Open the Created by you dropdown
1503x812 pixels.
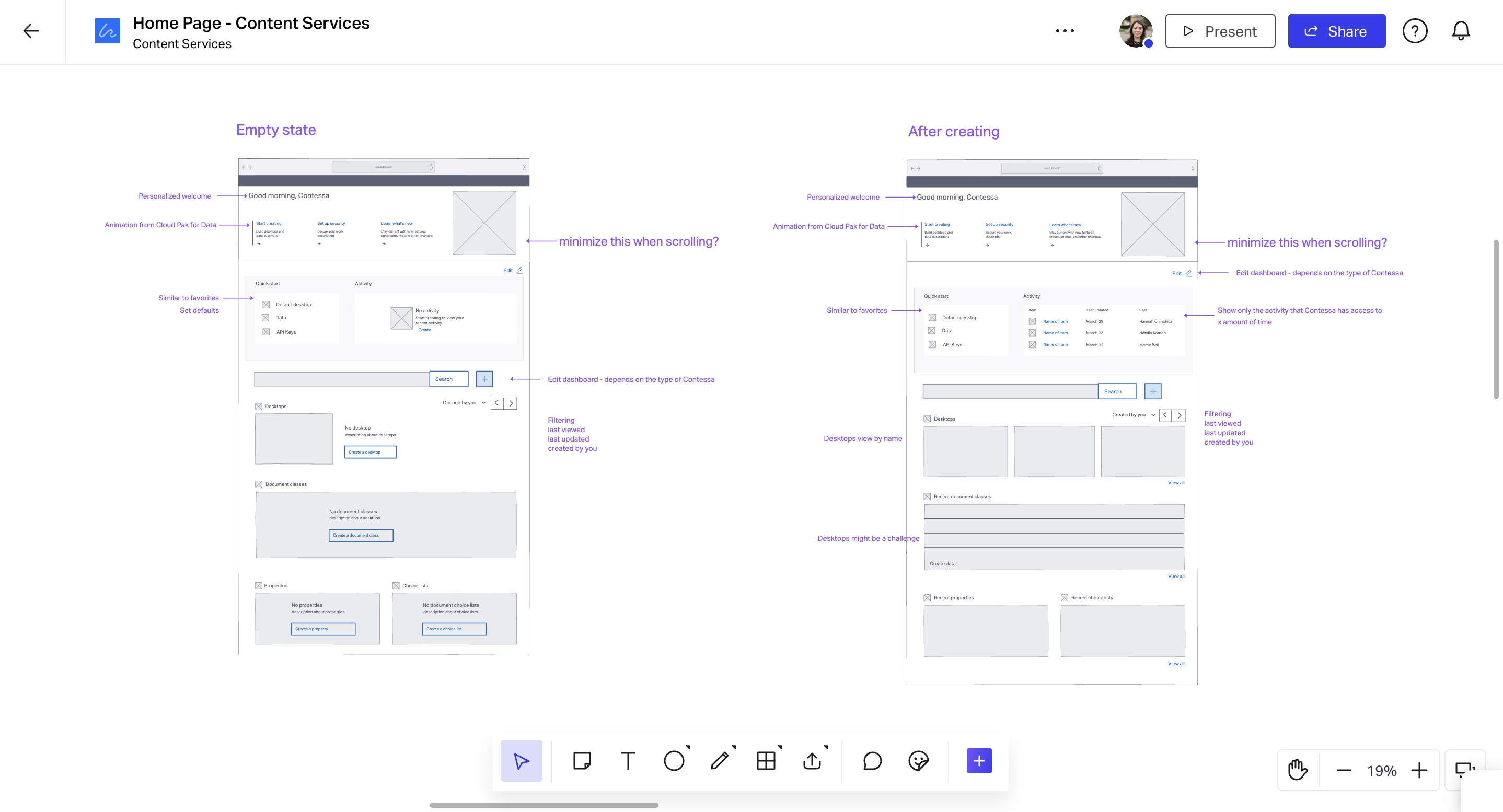[x=1133, y=415]
